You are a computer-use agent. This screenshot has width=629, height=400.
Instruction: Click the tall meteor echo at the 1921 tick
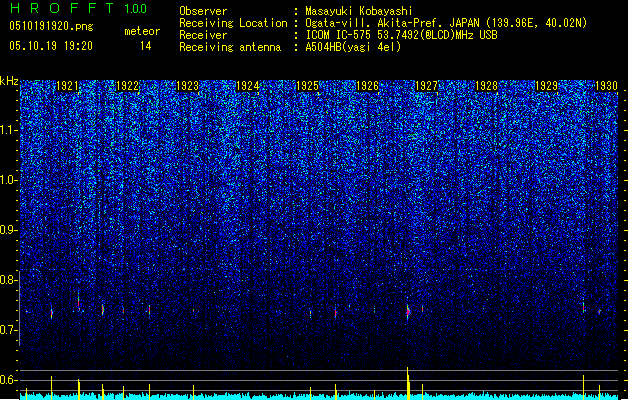coord(79,301)
